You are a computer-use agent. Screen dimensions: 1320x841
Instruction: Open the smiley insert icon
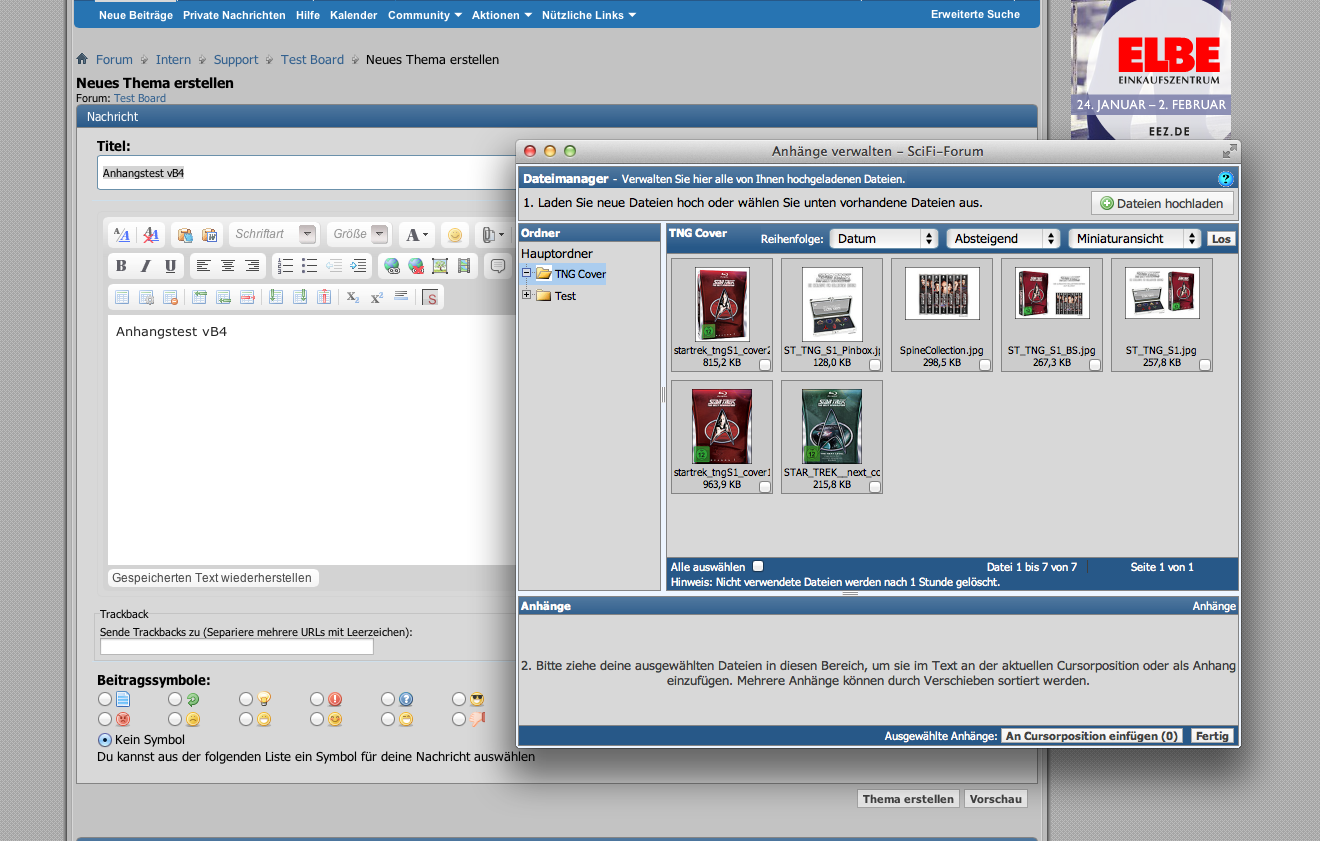point(455,235)
